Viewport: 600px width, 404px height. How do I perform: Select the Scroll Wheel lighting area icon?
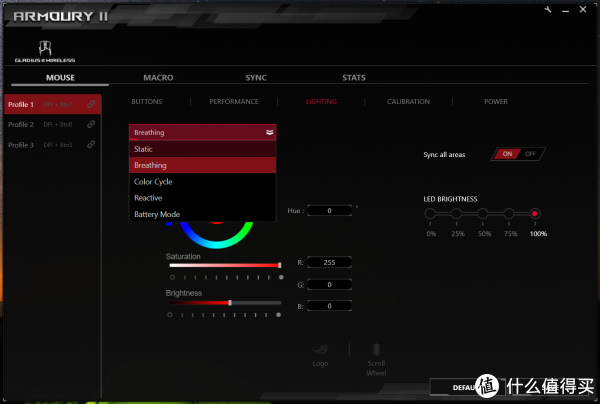point(376,350)
